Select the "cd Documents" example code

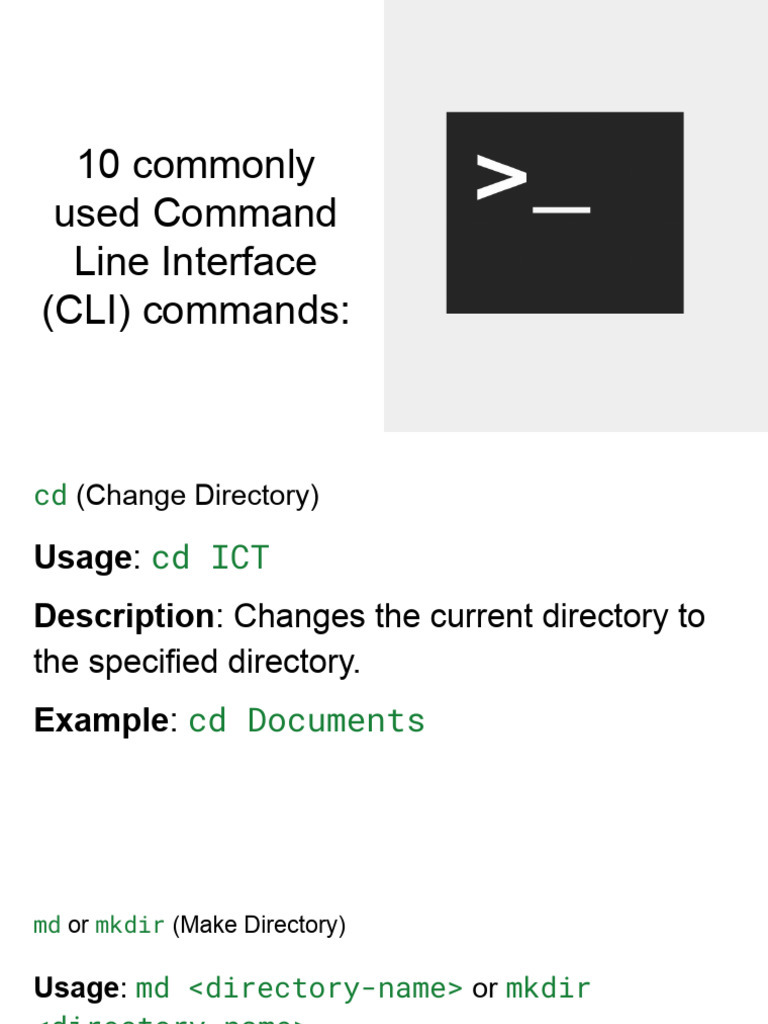(x=307, y=721)
